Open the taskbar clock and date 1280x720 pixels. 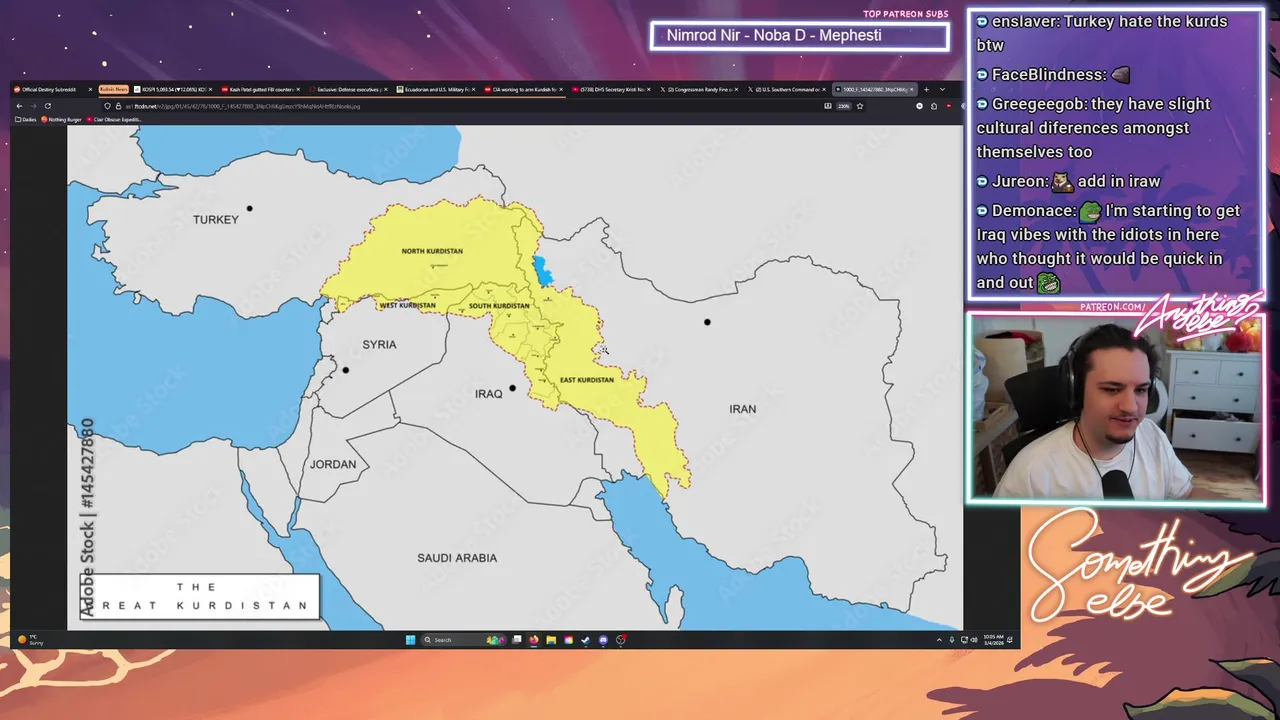click(x=993, y=640)
